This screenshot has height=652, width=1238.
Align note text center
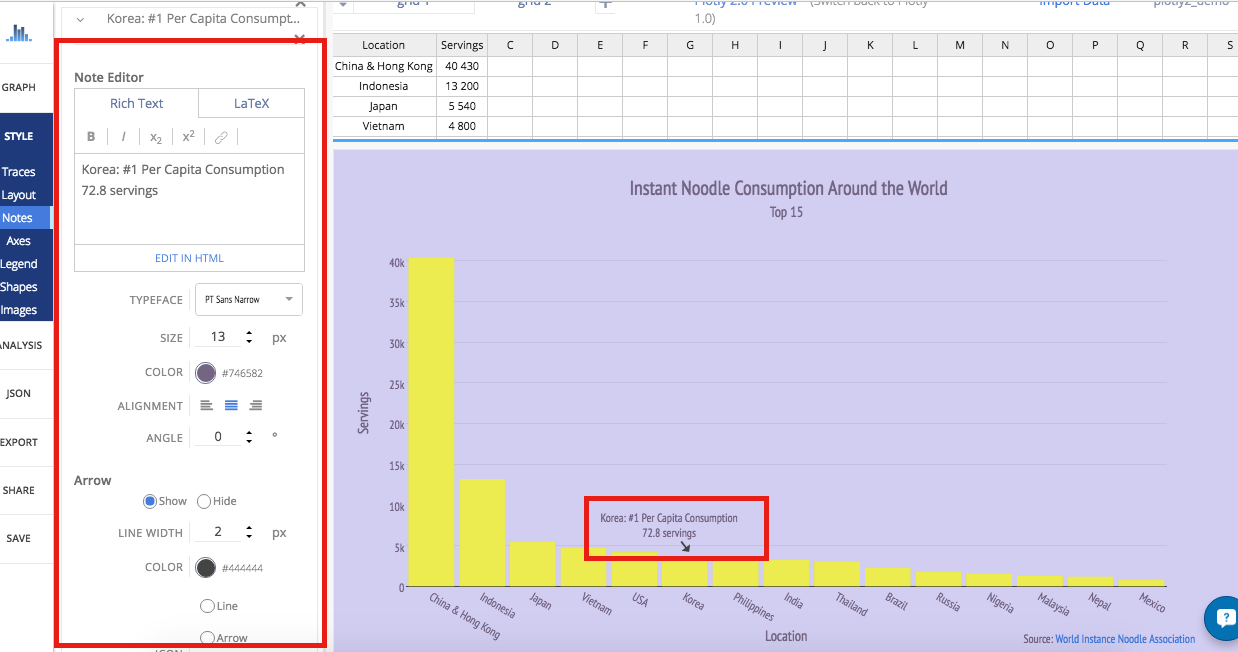[x=231, y=405]
